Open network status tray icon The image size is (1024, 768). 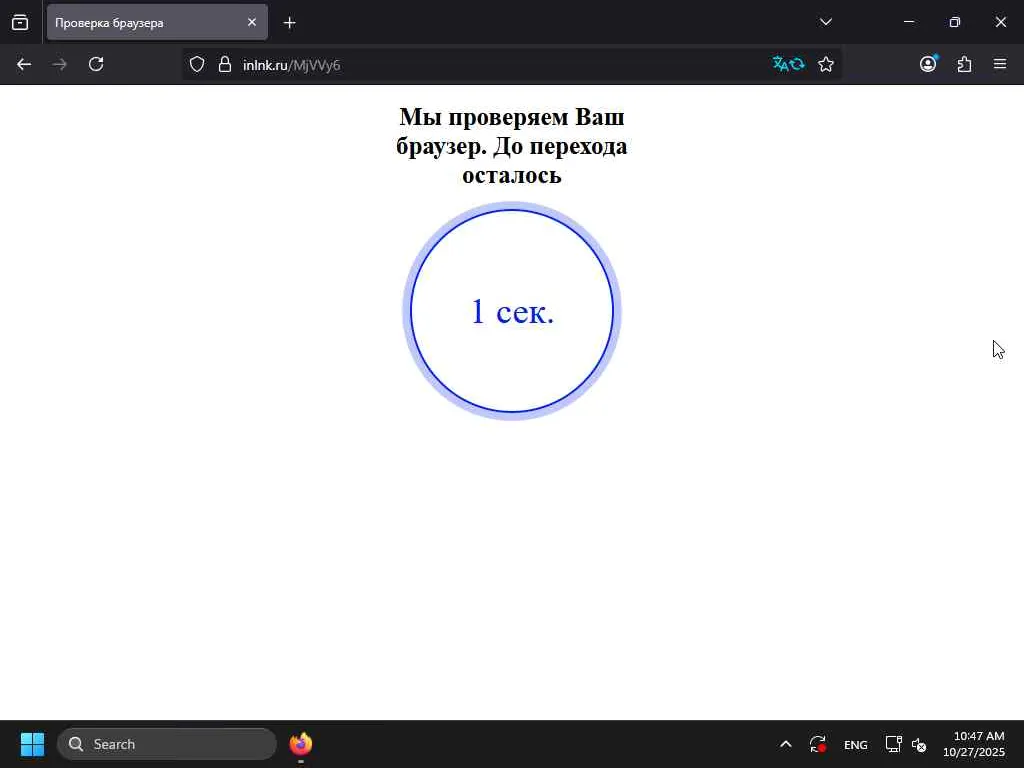(893, 744)
